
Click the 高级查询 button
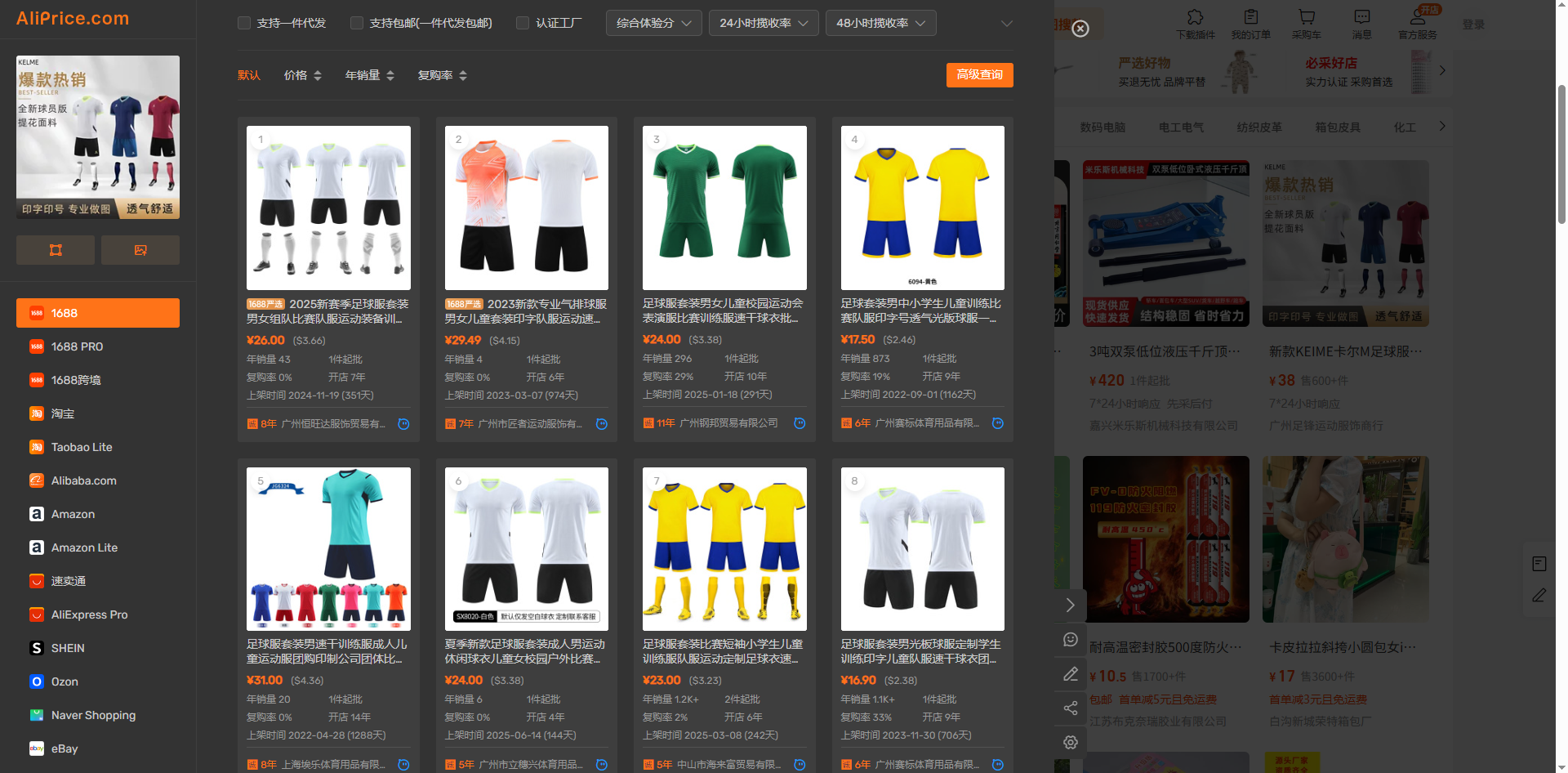tap(979, 75)
